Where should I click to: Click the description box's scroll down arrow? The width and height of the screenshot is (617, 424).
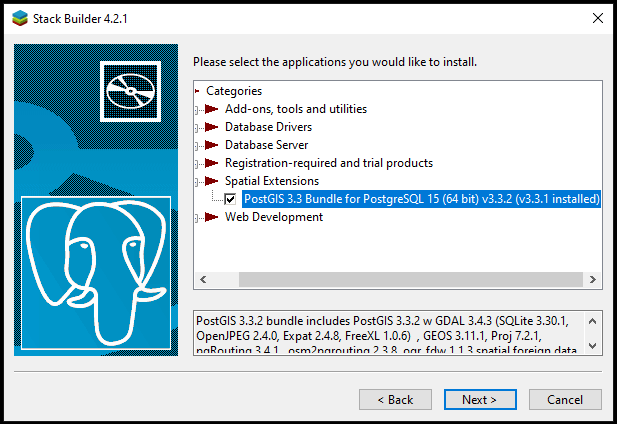coord(593,346)
